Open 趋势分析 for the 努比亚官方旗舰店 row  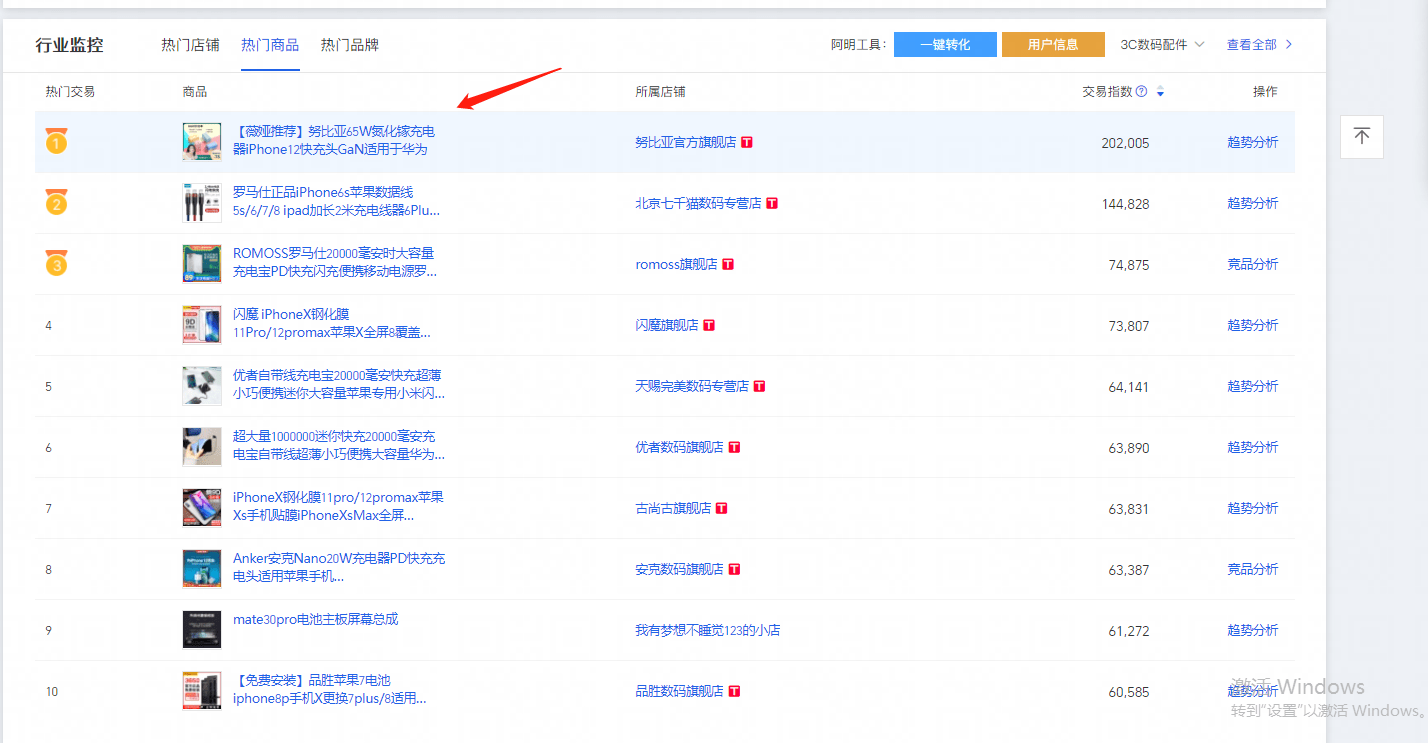tap(1252, 142)
